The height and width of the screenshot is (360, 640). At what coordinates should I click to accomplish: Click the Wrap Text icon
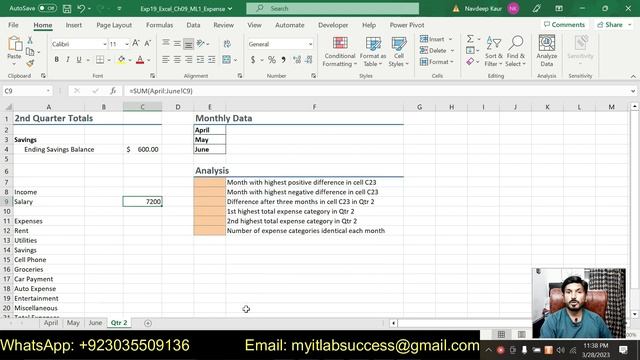point(227,44)
